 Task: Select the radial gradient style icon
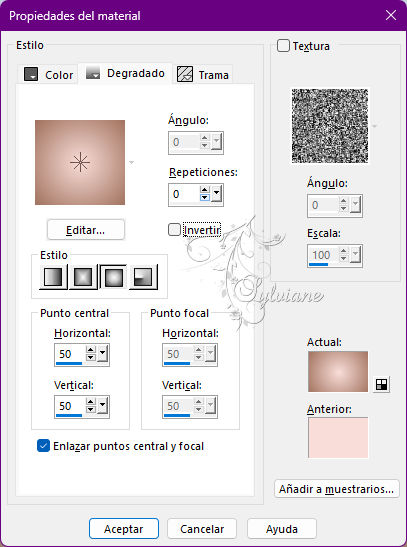pyautogui.click(x=143, y=277)
